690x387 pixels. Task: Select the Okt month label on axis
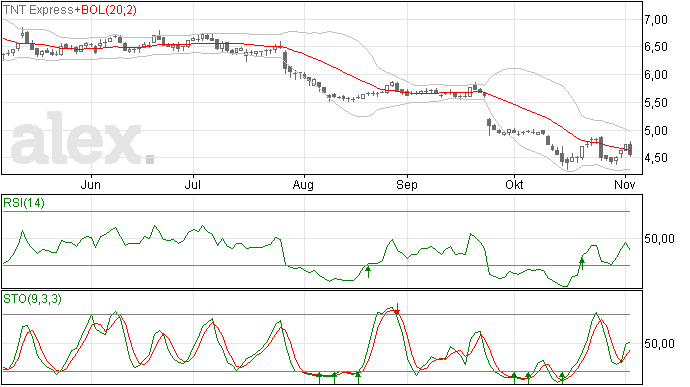(x=514, y=184)
